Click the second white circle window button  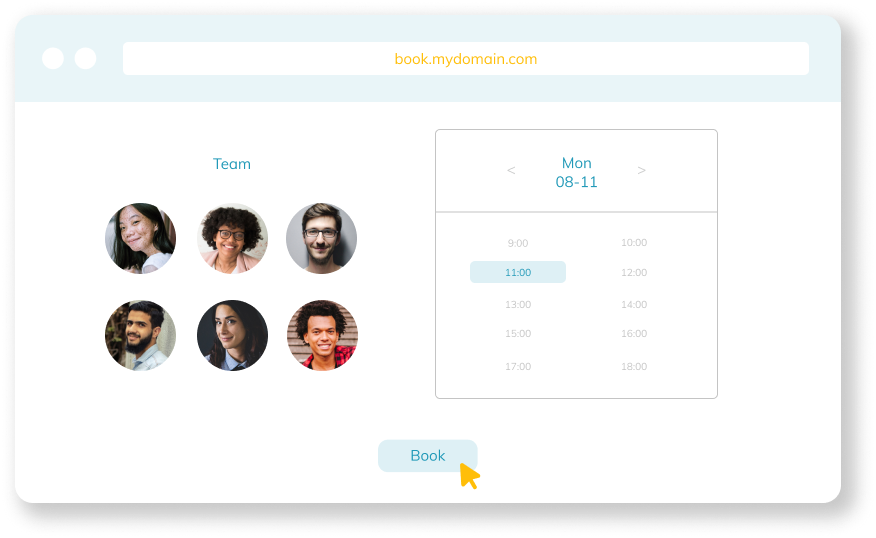(x=85, y=58)
